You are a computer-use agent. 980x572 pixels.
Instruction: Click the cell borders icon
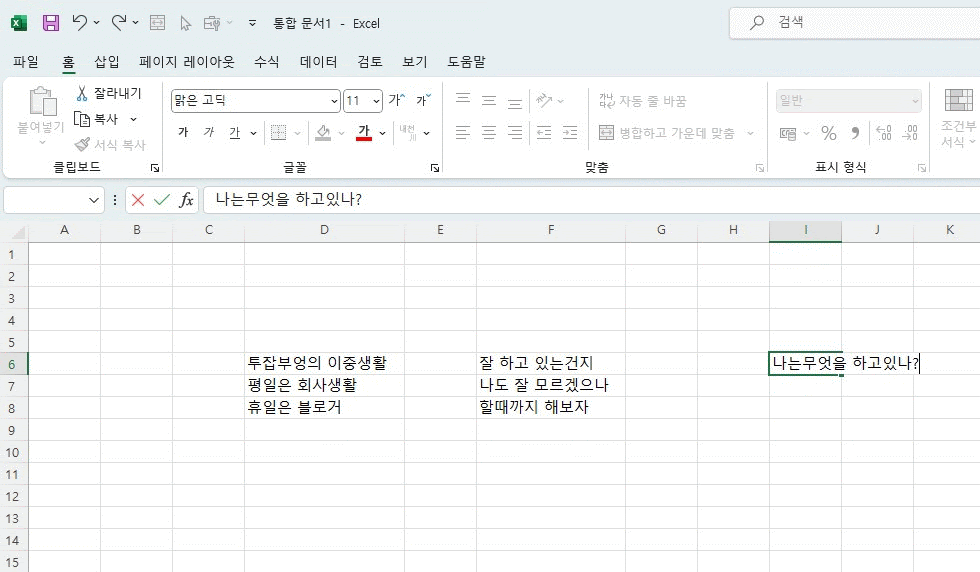[278, 133]
